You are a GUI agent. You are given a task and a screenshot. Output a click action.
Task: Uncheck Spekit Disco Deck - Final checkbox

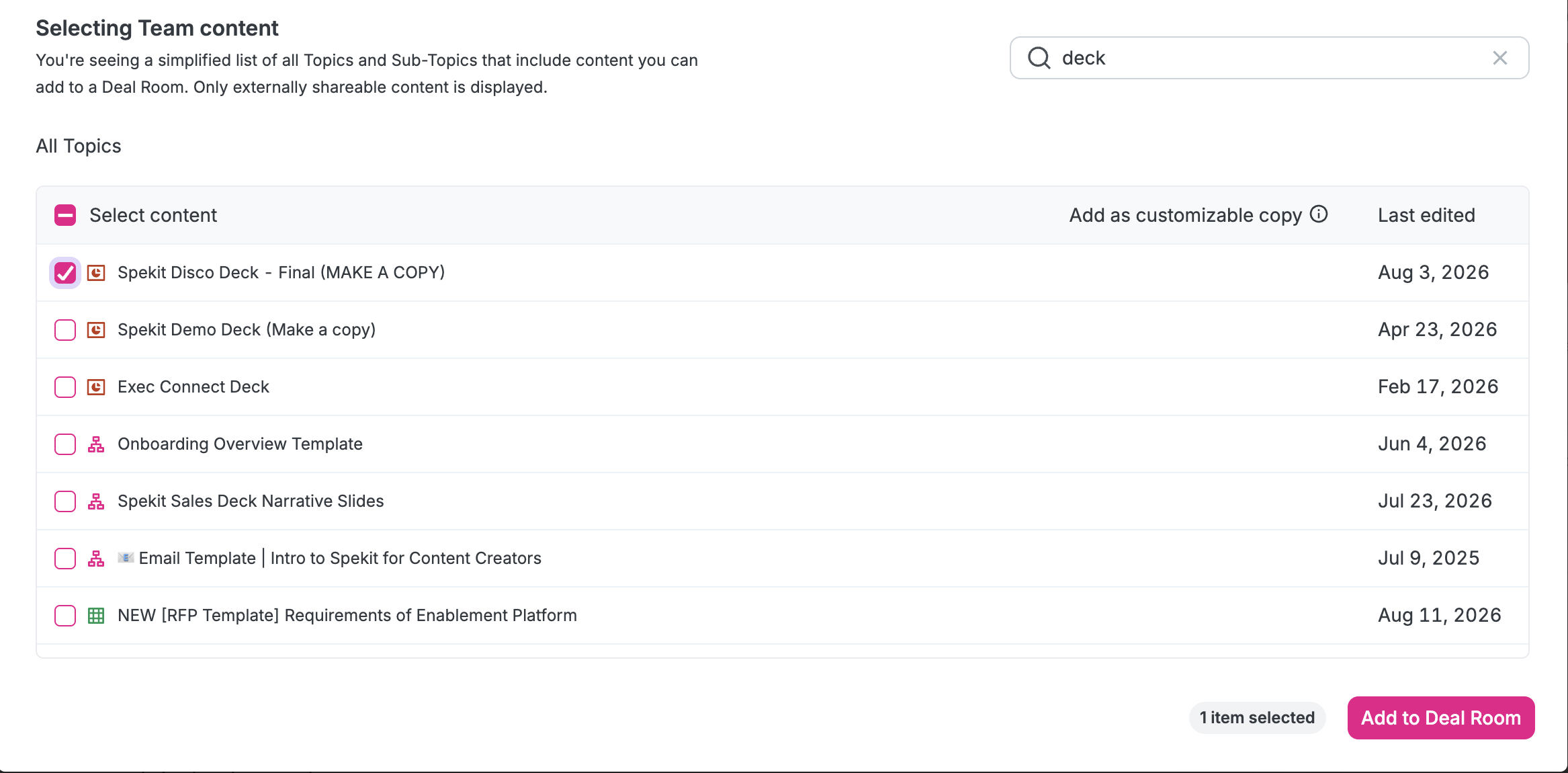[x=65, y=273]
